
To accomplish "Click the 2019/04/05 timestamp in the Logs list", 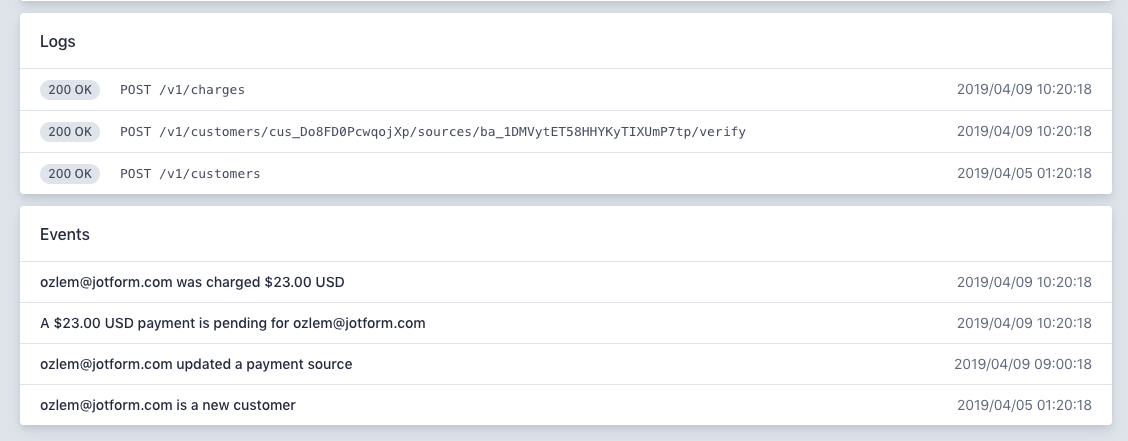I will click(x=1024, y=173).
